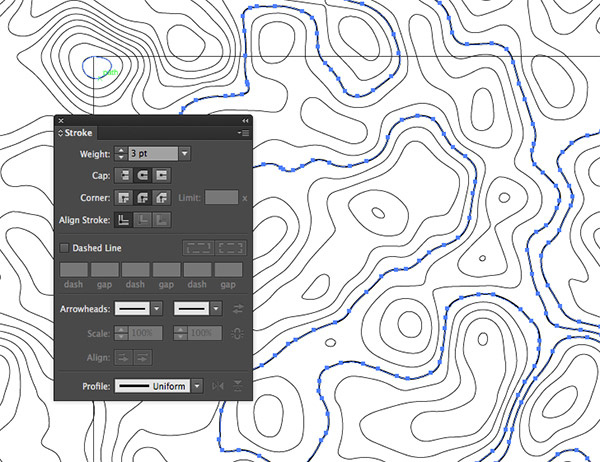The image size is (600, 462).
Task: Select the Butt Cap icon
Action: tap(123, 175)
